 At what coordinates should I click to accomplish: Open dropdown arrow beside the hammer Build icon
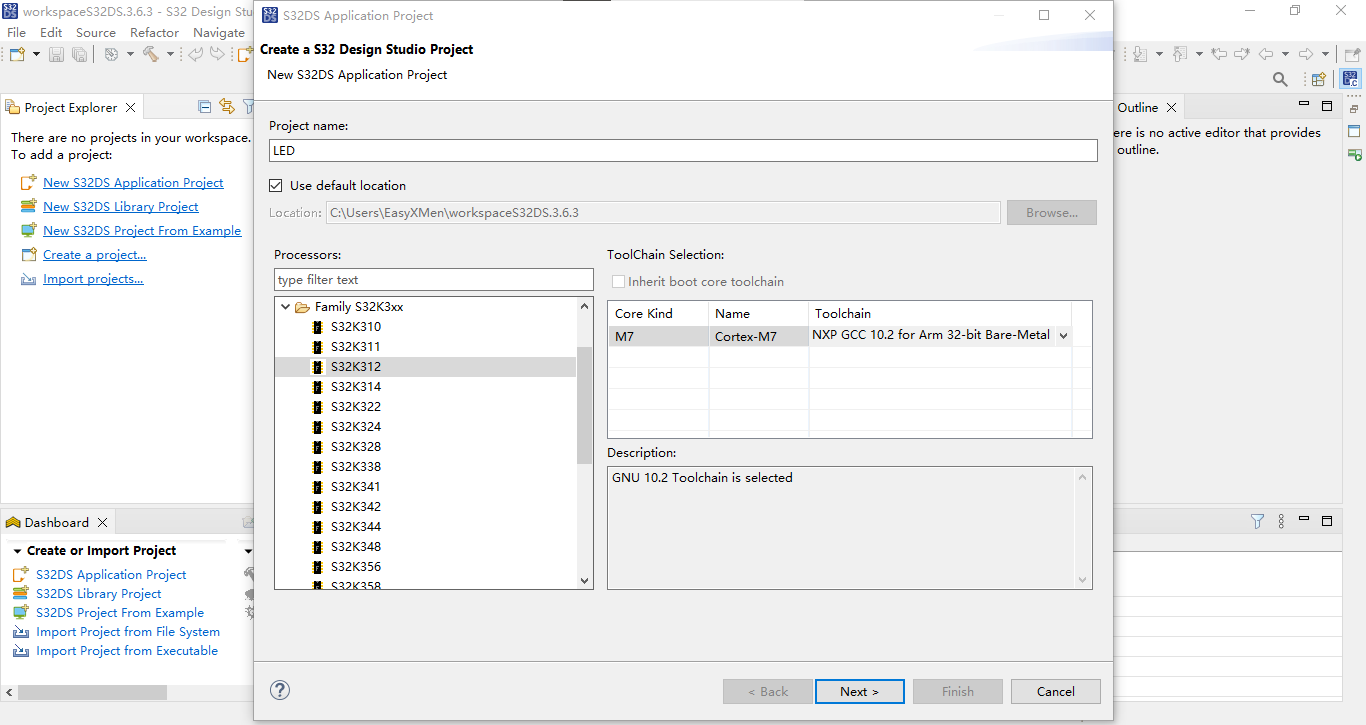pos(170,54)
